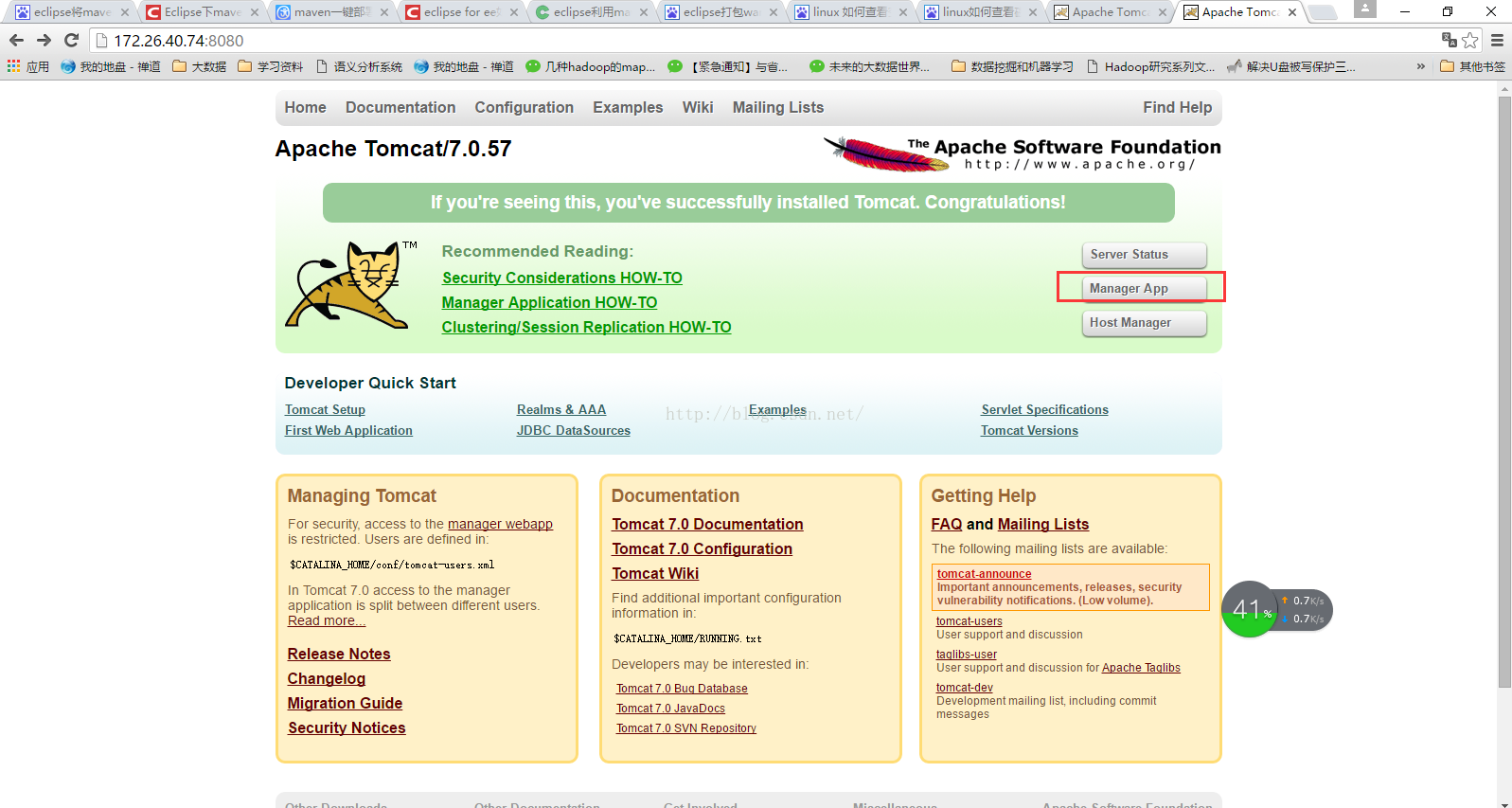Open the new tab button
This screenshot has height=808, width=1512.
pyautogui.click(x=1323, y=12)
